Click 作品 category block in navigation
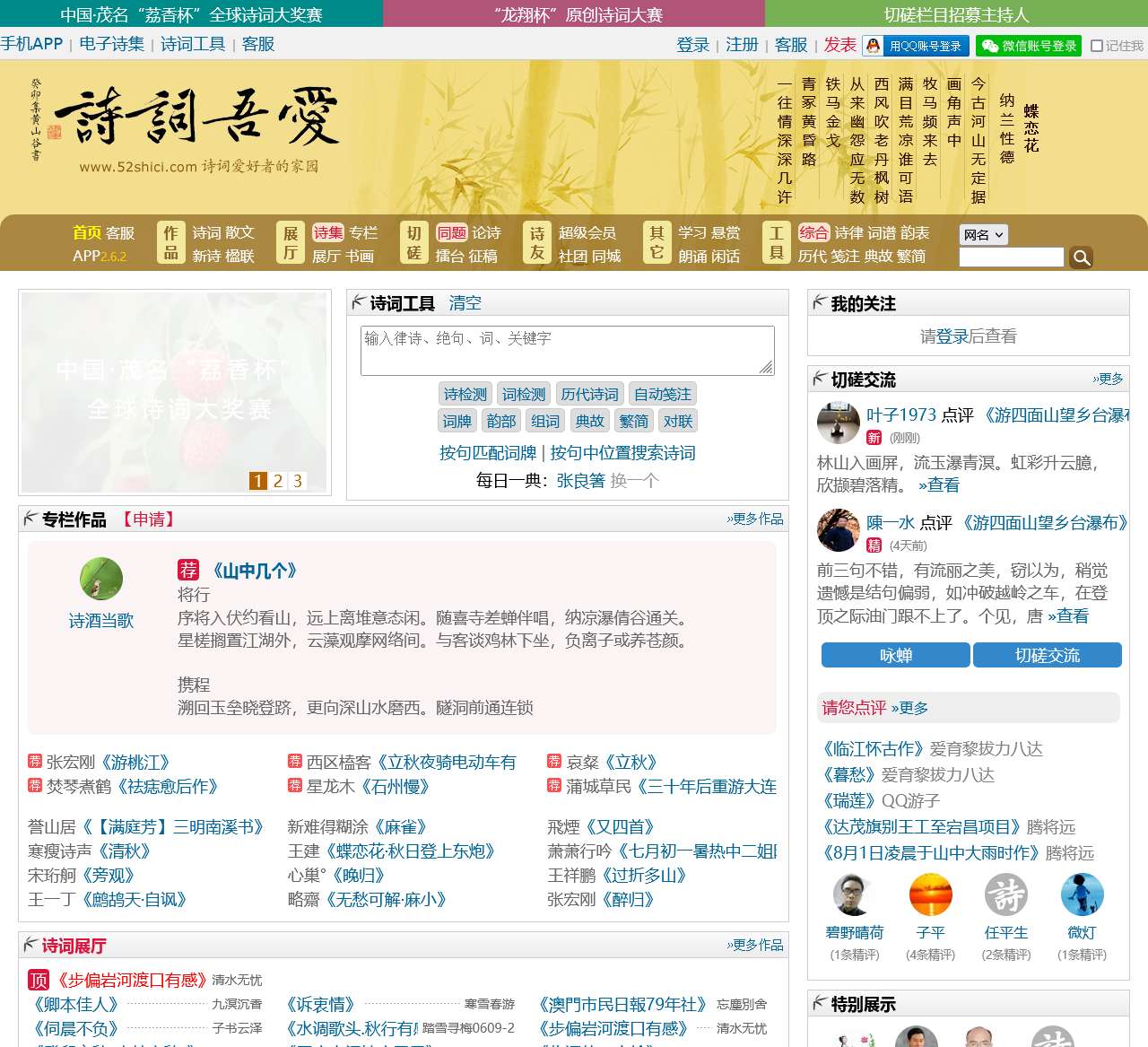This screenshot has height=1047, width=1148. point(170,242)
